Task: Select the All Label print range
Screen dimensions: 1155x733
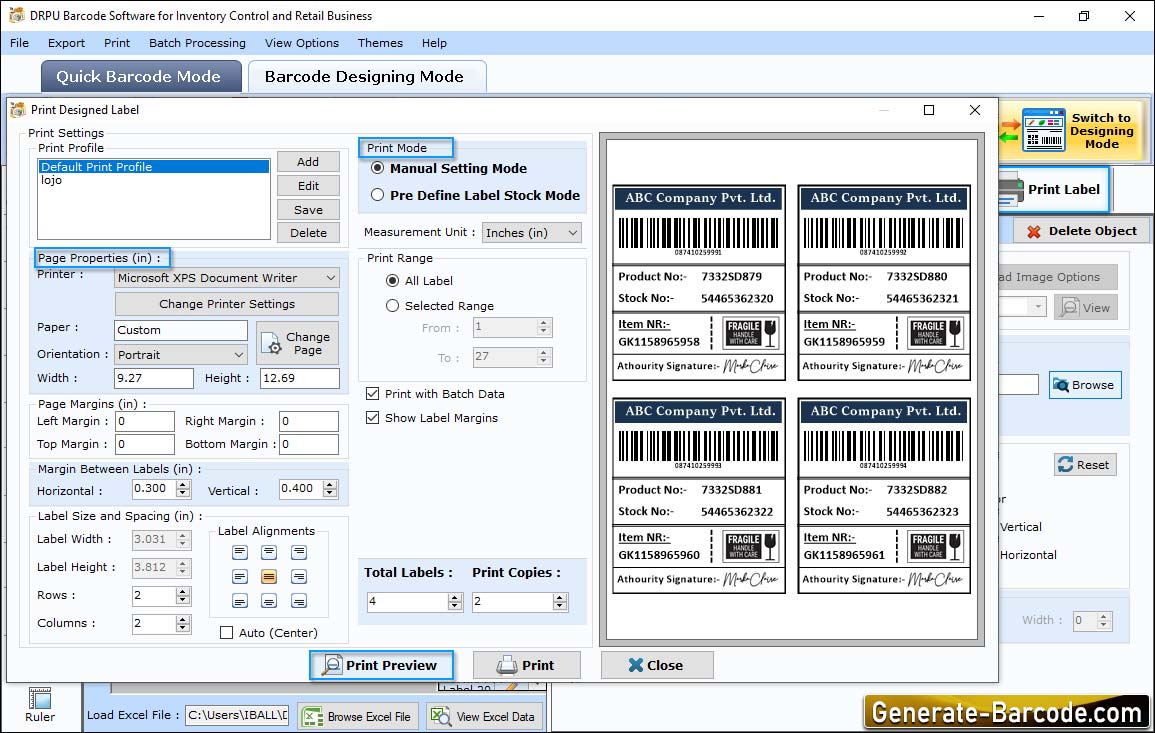Action: pos(393,281)
